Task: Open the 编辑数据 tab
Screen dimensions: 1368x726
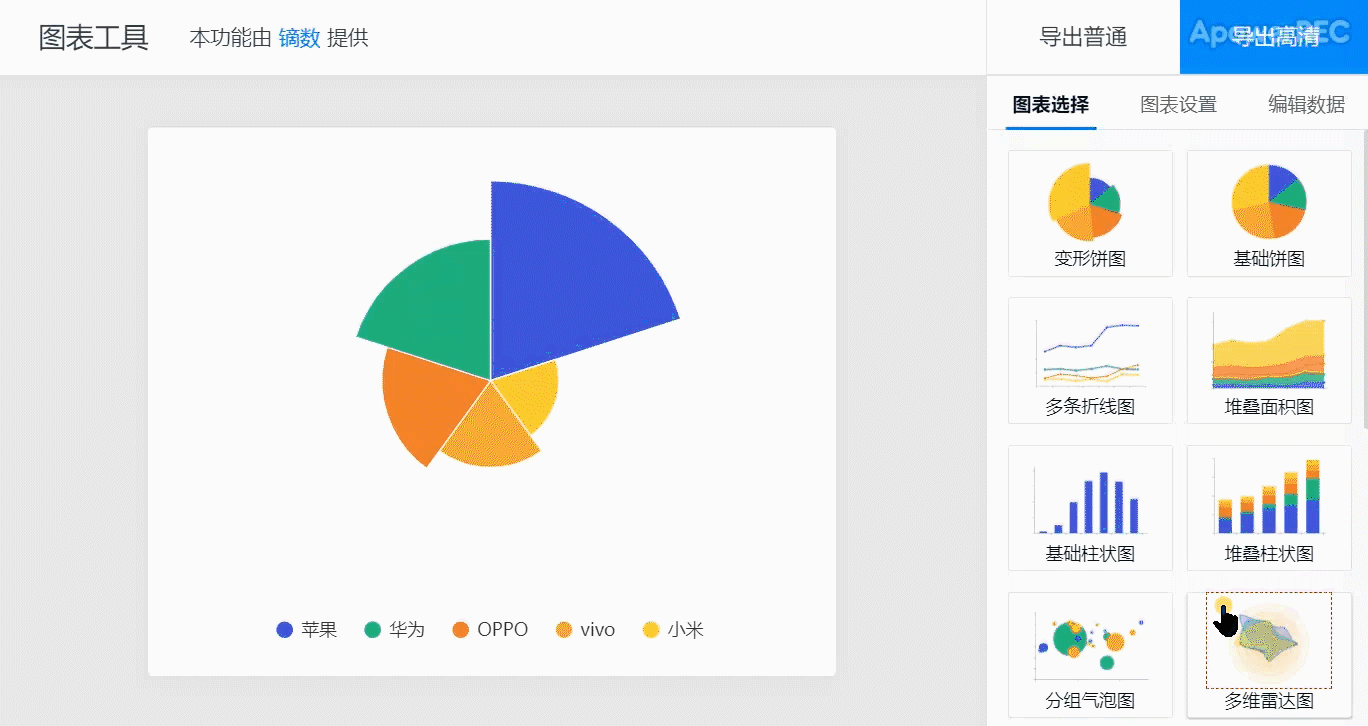Action: [1306, 104]
